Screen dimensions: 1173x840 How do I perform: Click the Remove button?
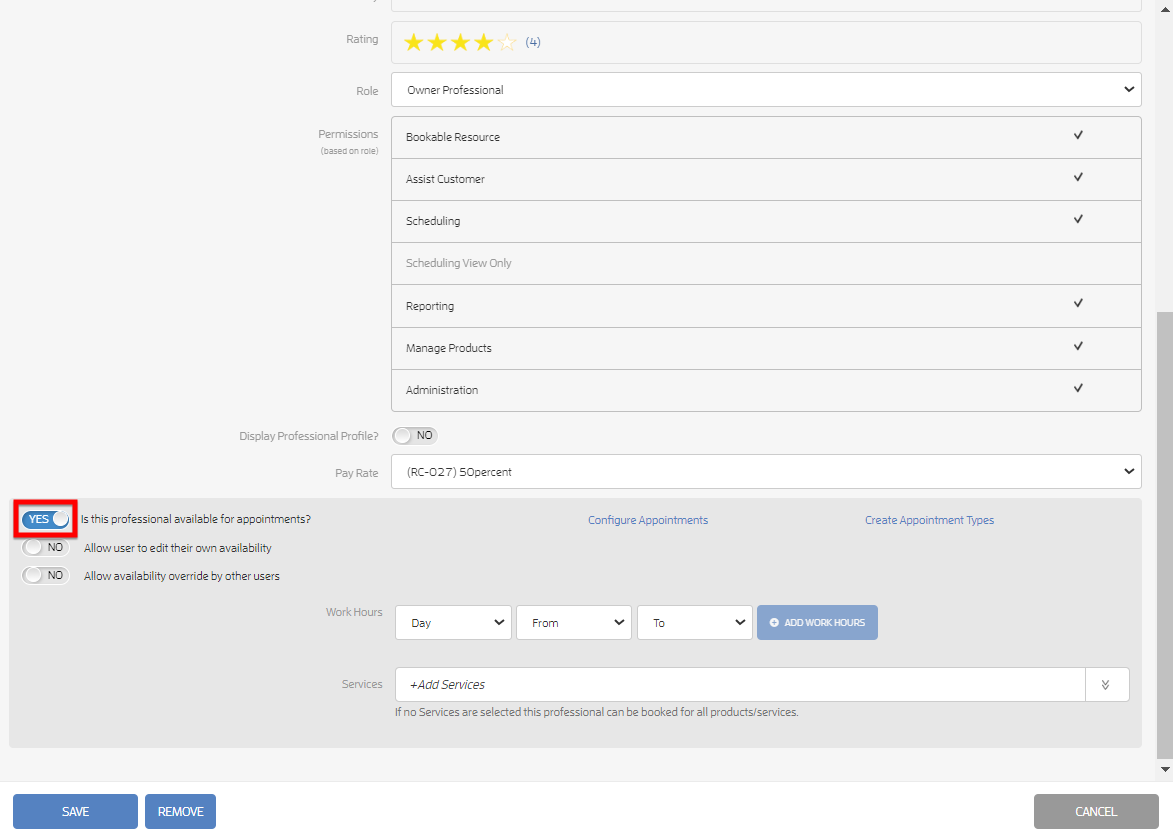point(180,812)
